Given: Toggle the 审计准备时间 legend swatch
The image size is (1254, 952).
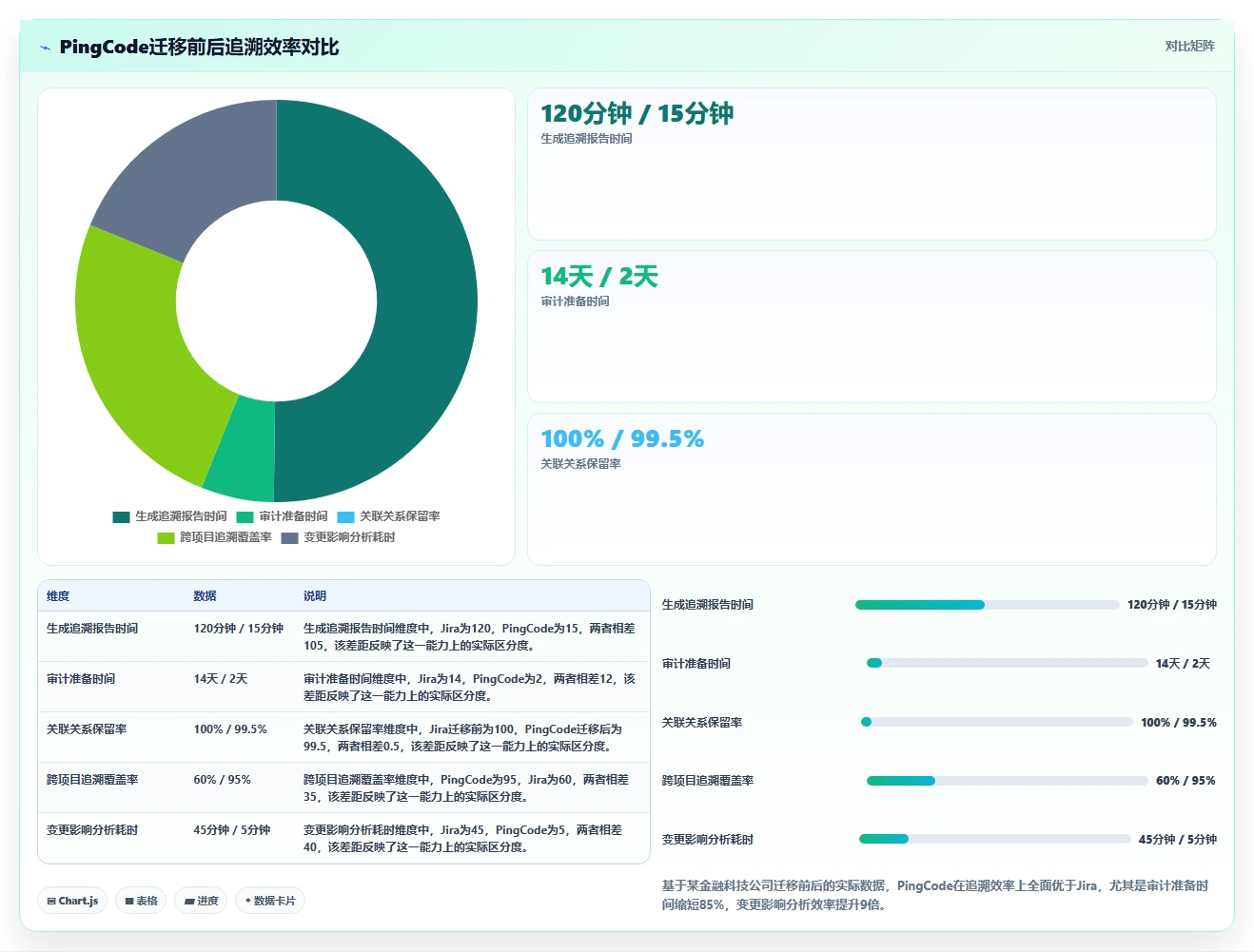Looking at the screenshot, I should [x=245, y=517].
